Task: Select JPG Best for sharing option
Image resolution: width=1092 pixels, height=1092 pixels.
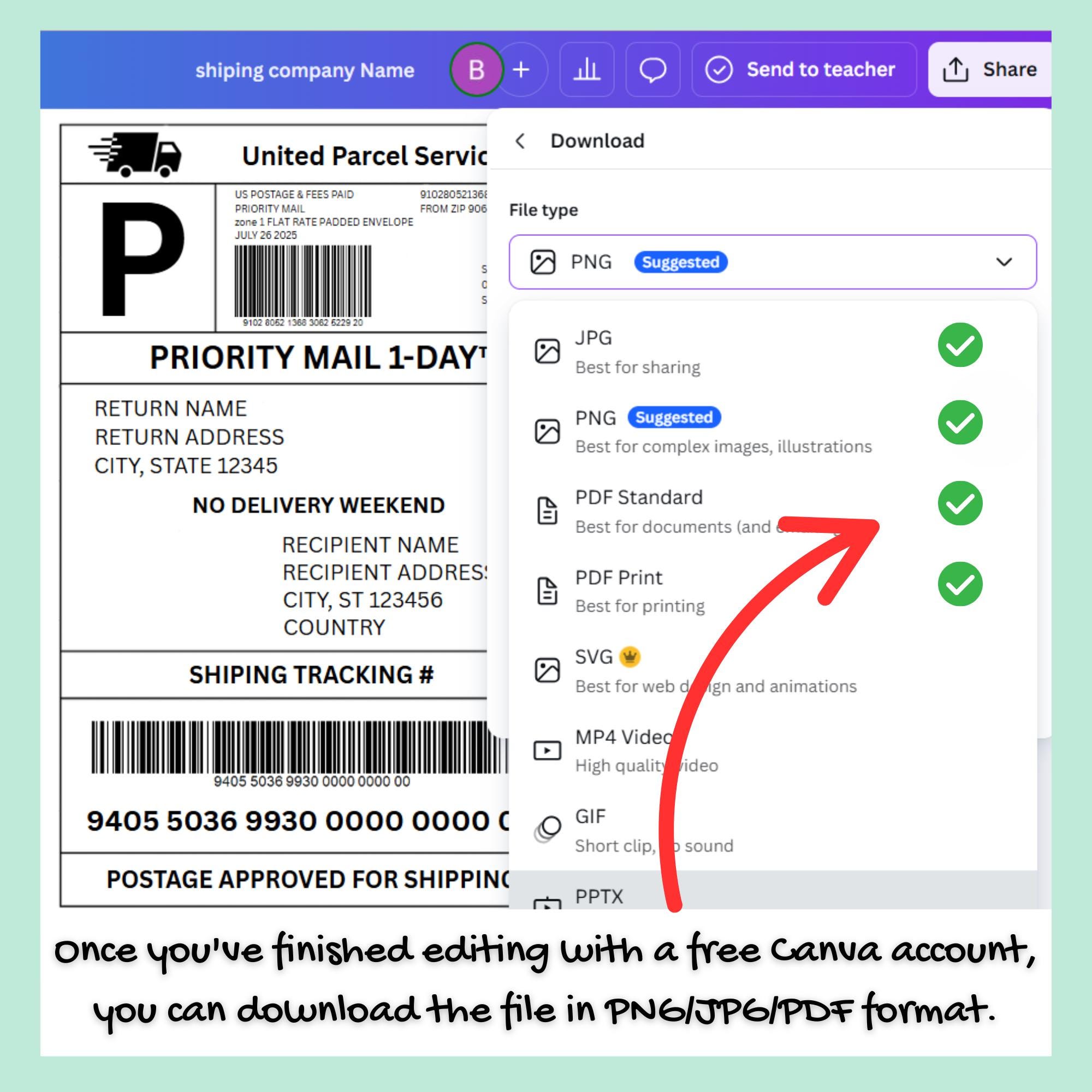Action: click(773, 352)
